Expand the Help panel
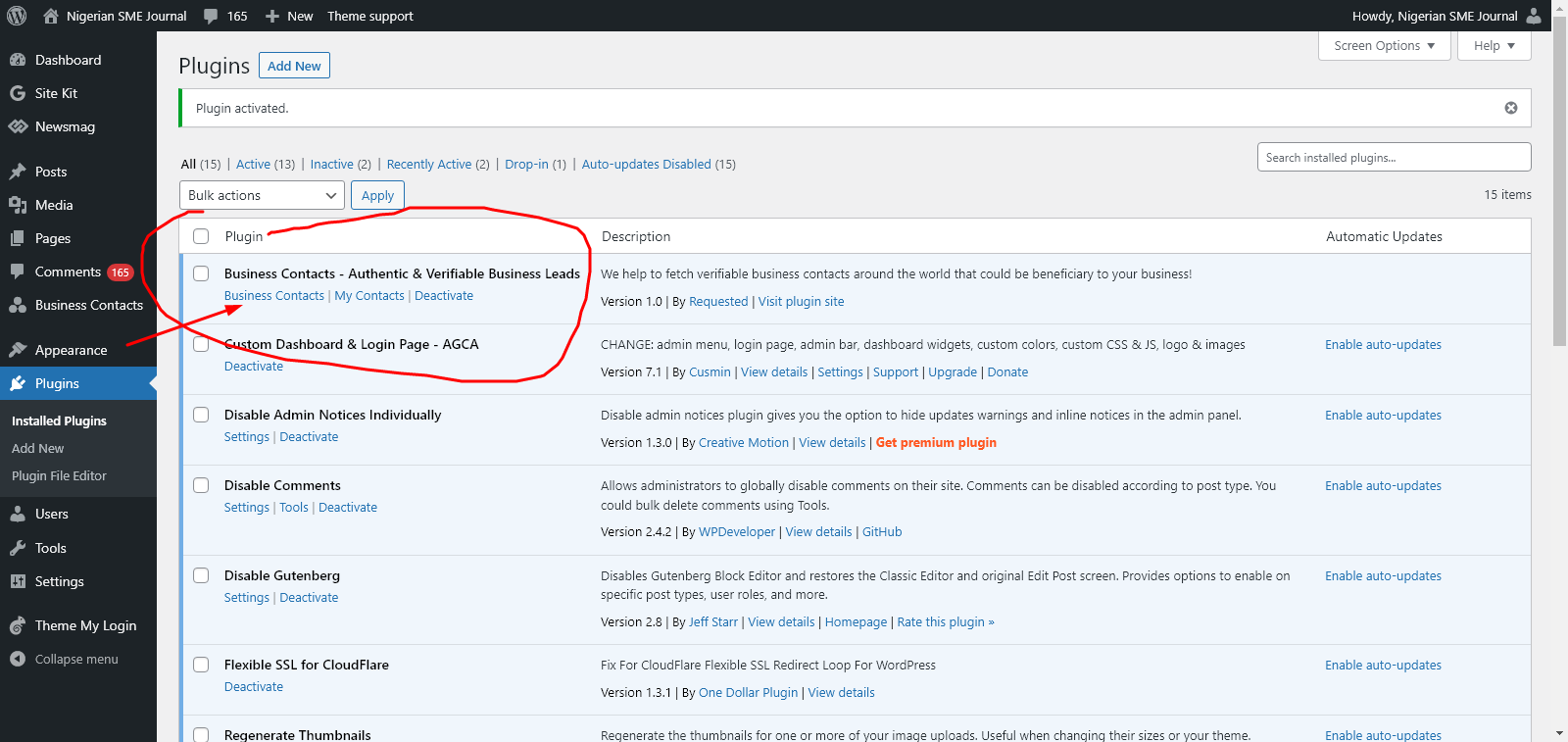Screen dimensions: 1568x742 pos(1494,46)
